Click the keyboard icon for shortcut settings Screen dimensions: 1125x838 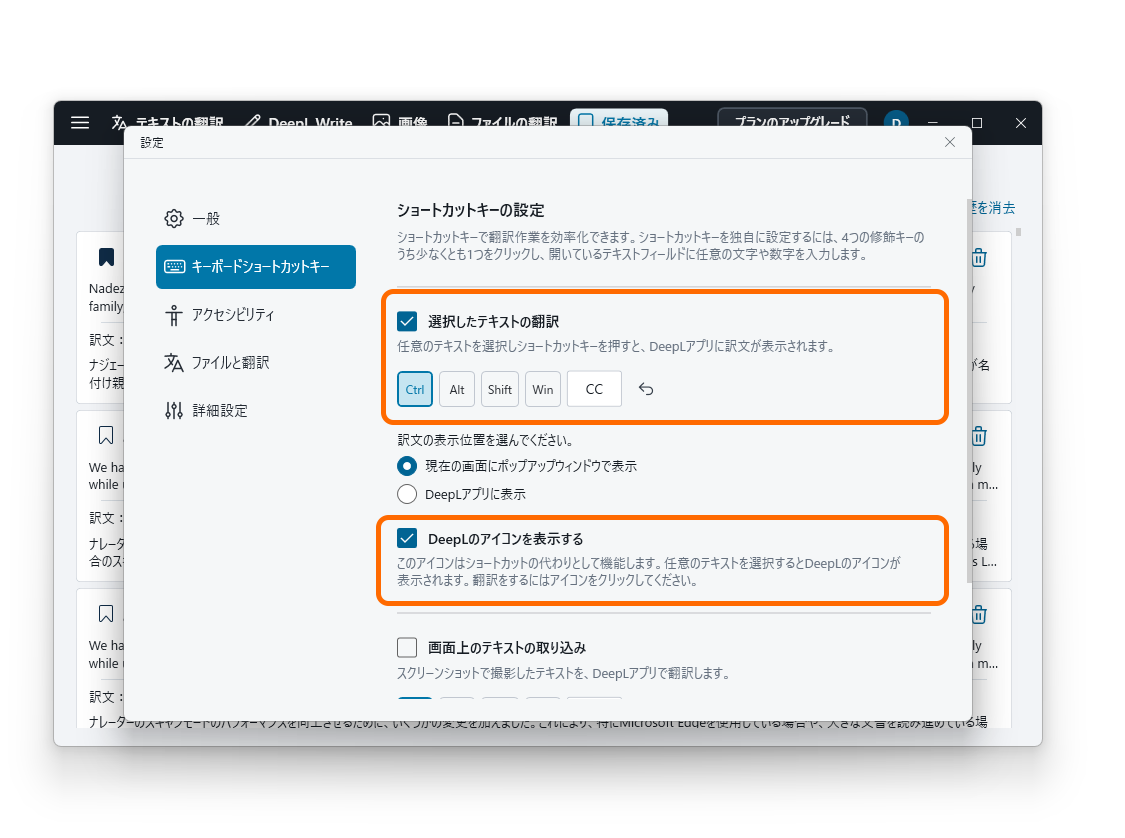pyautogui.click(x=172, y=267)
